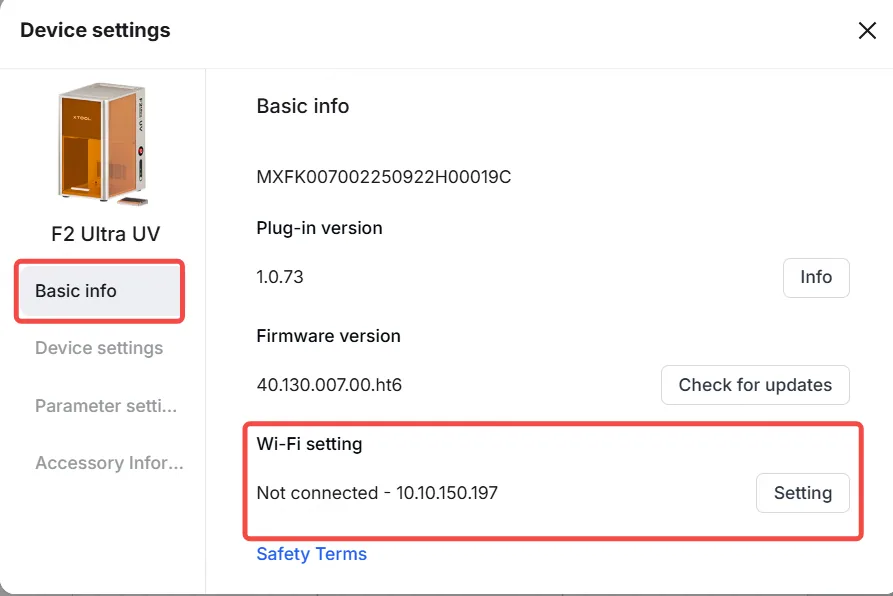Click the Wi-Fi setting label
This screenshot has height=596, width=893.
(x=309, y=444)
